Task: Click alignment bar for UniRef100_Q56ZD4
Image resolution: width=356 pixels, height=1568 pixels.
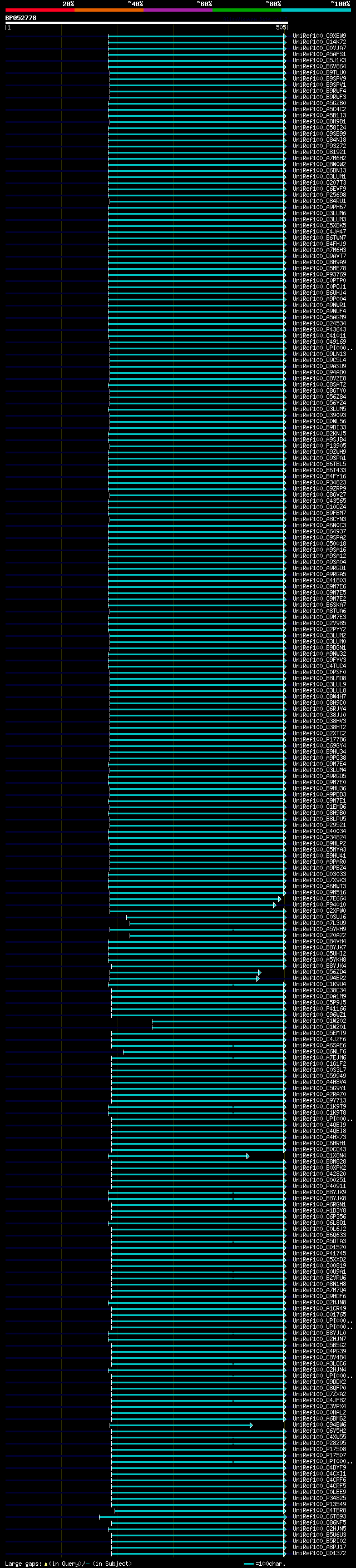Action: (x=185, y=972)
